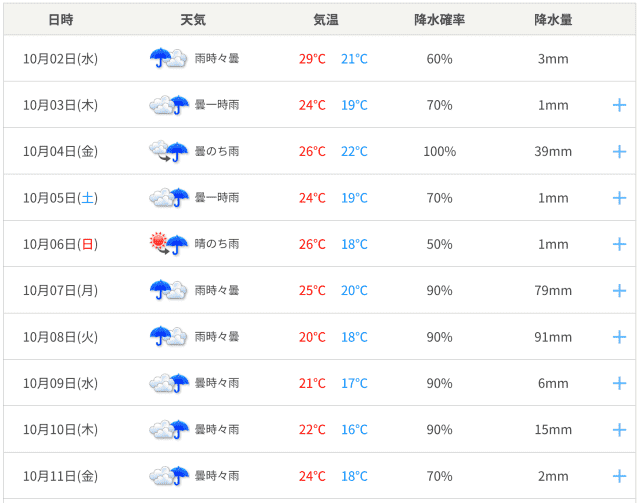The image size is (640, 503).
Task: Click the rain-and-cloud icon for 10月02日
Action: 168,58
